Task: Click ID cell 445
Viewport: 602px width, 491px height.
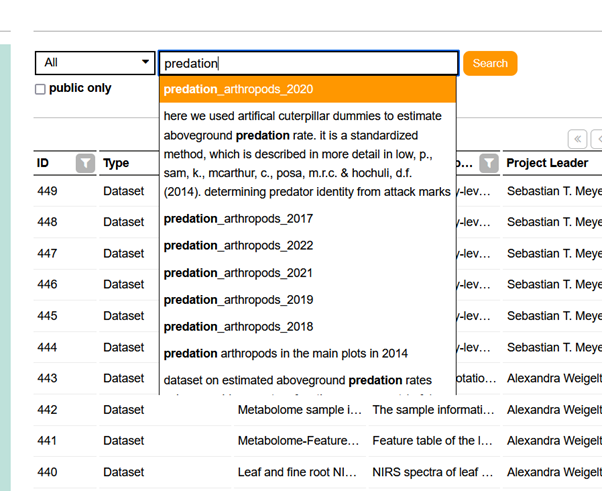Action: click(47, 316)
